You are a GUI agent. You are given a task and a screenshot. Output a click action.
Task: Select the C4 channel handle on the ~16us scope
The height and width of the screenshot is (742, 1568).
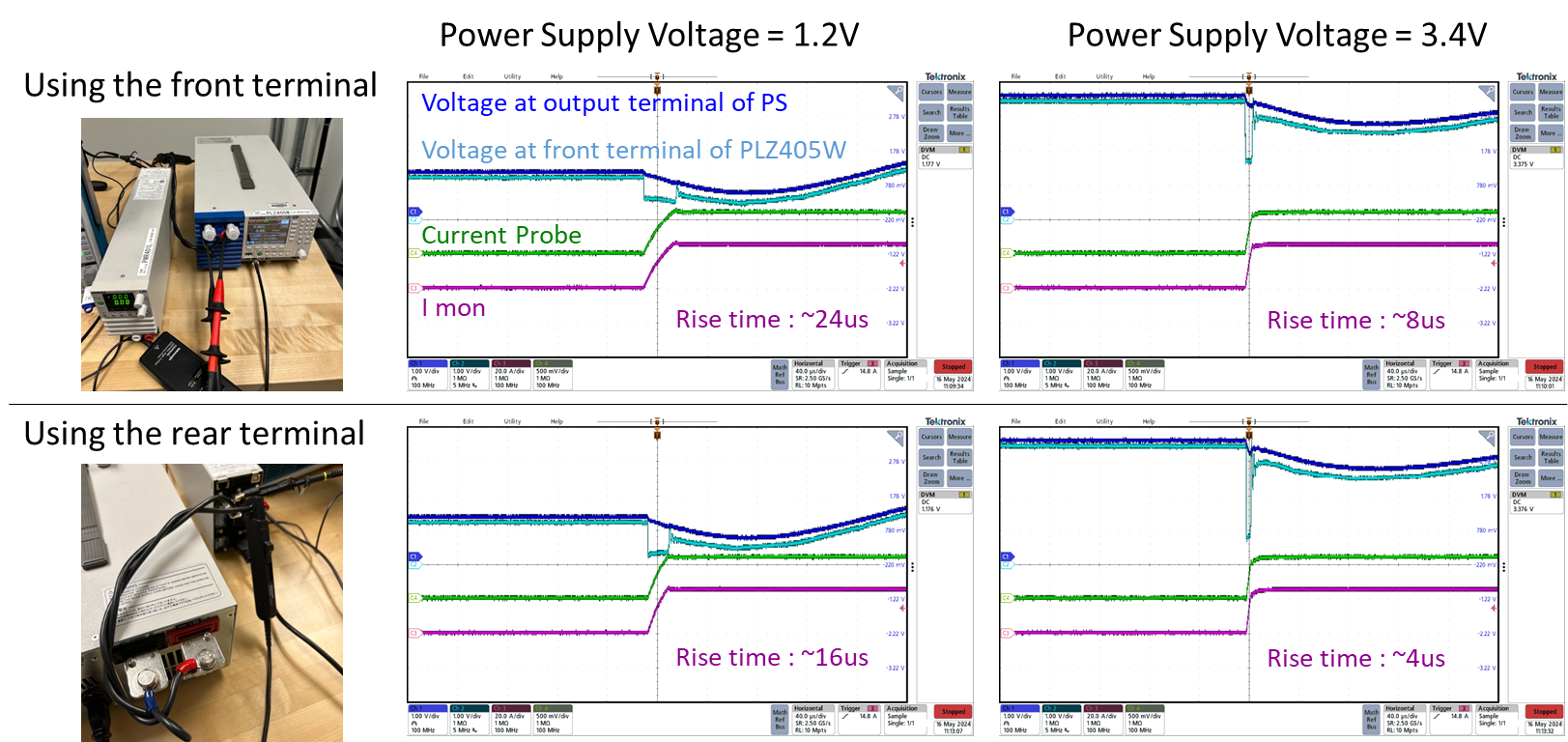414,598
